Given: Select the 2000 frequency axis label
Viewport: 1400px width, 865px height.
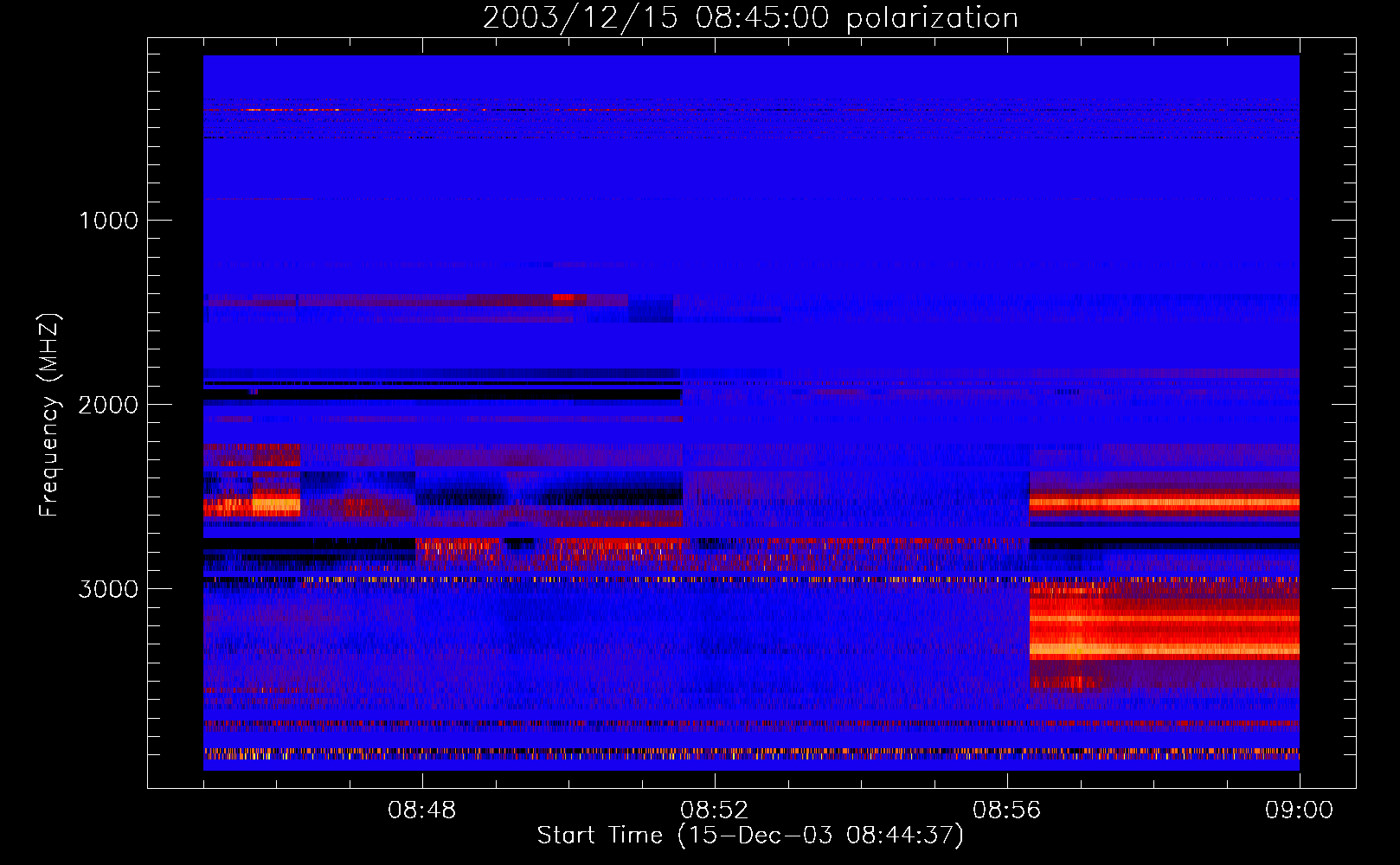Looking at the screenshot, I should tap(108, 405).
